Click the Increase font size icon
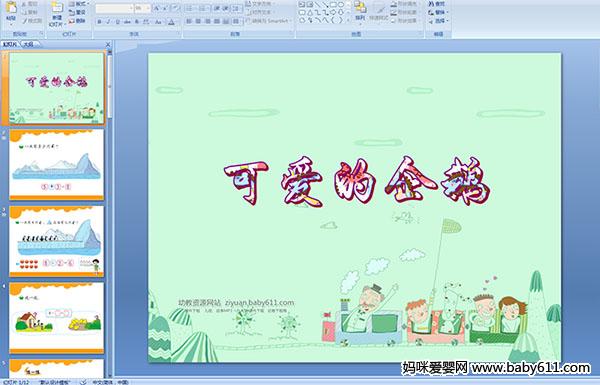 (x=157, y=8)
